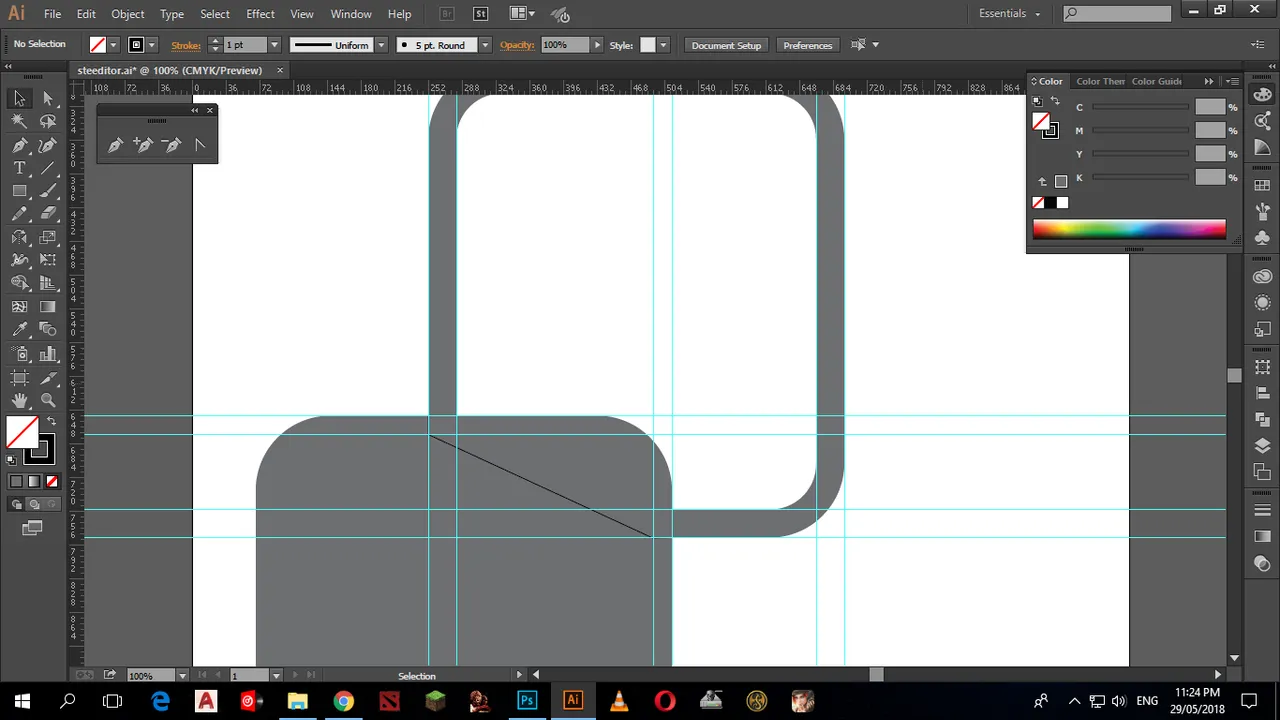The height and width of the screenshot is (720, 1280).
Task: Reset to default fill and stroke
Action: coord(12,460)
